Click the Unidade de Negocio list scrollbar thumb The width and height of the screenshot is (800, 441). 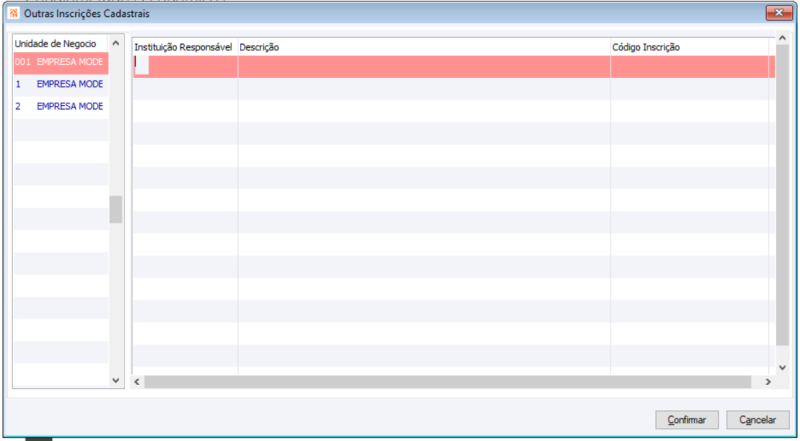pyautogui.click(x=116, y=209)
